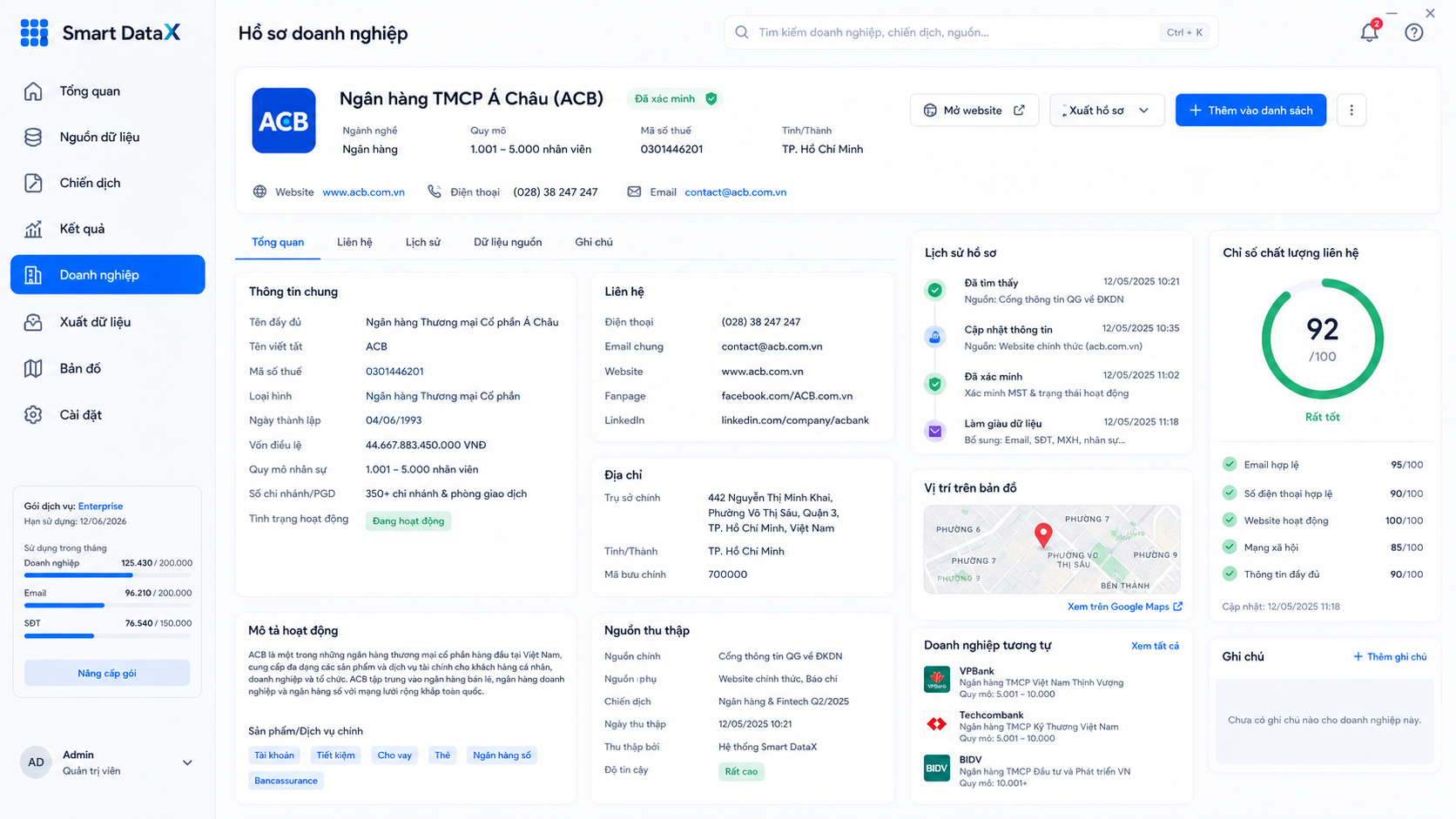Click the Nguồn dữ liệu database icon
This screenshot has height=819, width=1456.
coord(33,137)
